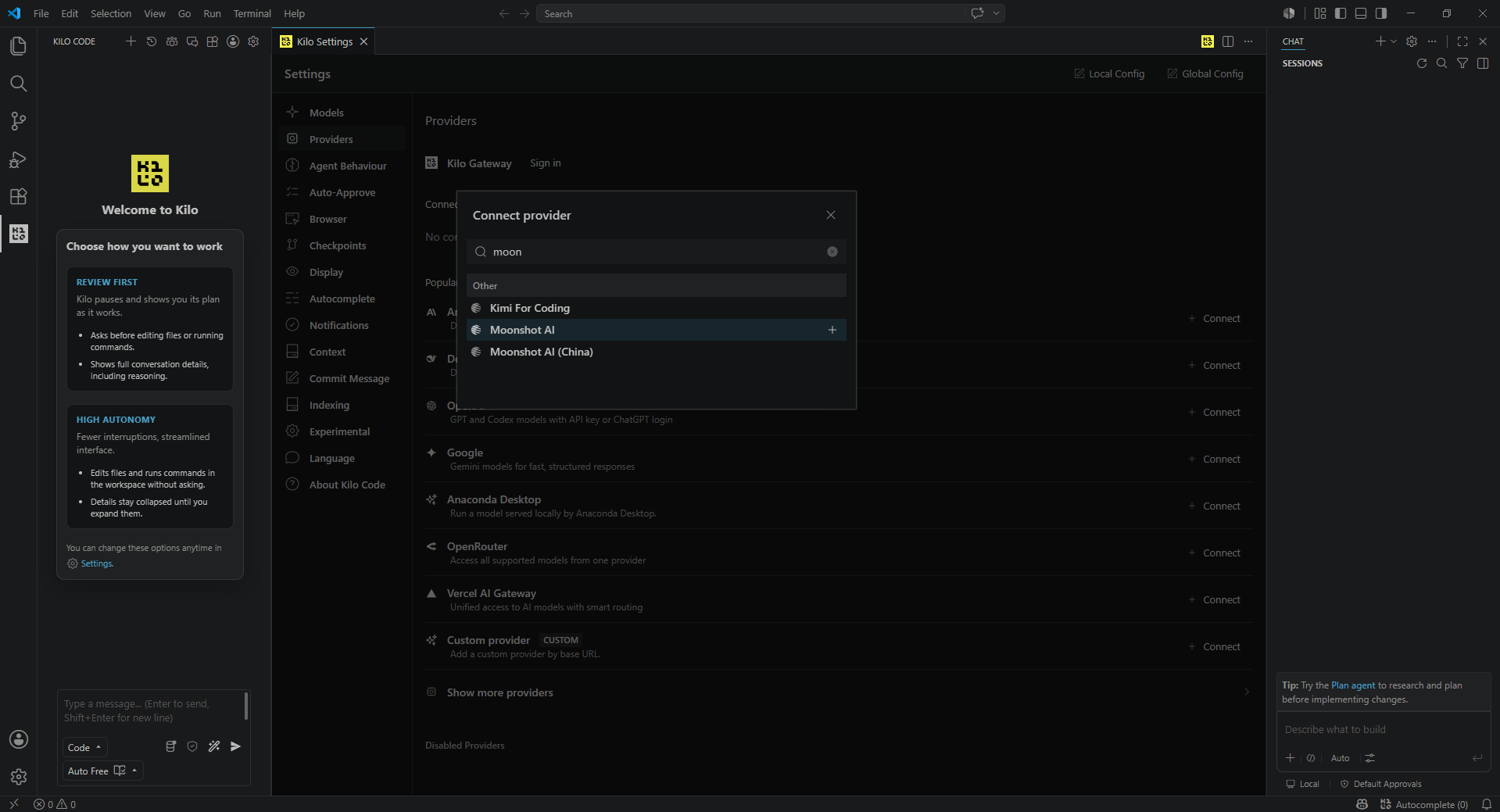Open the Global Config file
The width and height of the screenshot is (1500, 812).
pos(1205,73)
